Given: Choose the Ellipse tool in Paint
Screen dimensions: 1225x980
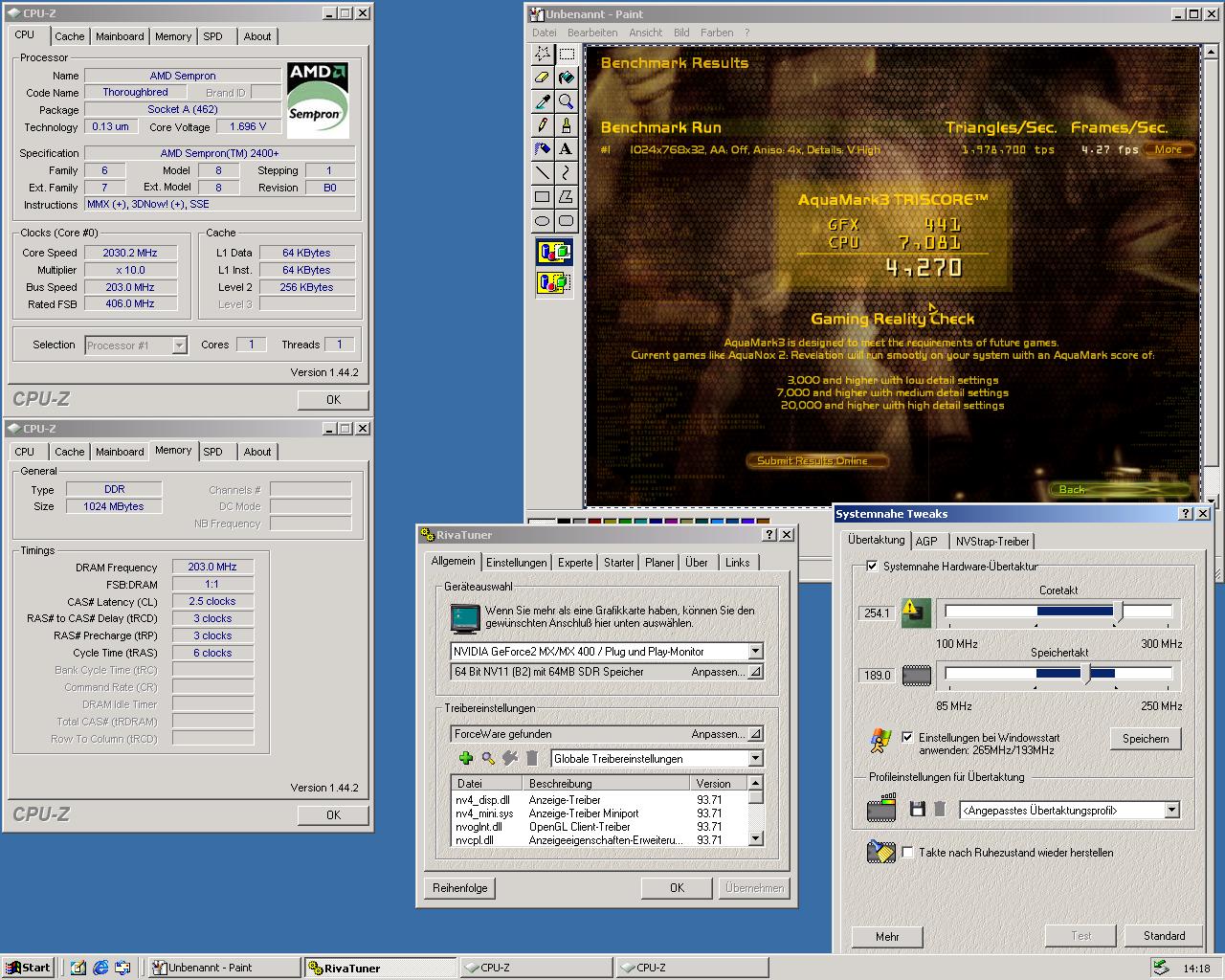Looking at the screenshot, I should pyautogui.click(x=543, y=221).
